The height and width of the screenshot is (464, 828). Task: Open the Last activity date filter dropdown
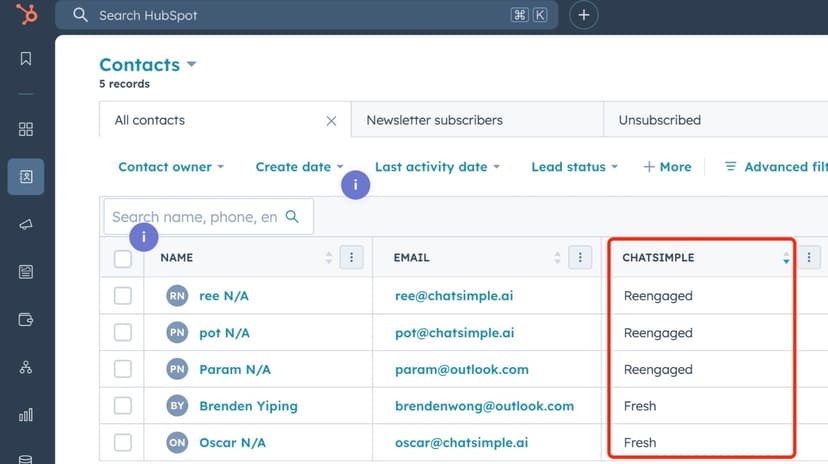pos(437,167)
